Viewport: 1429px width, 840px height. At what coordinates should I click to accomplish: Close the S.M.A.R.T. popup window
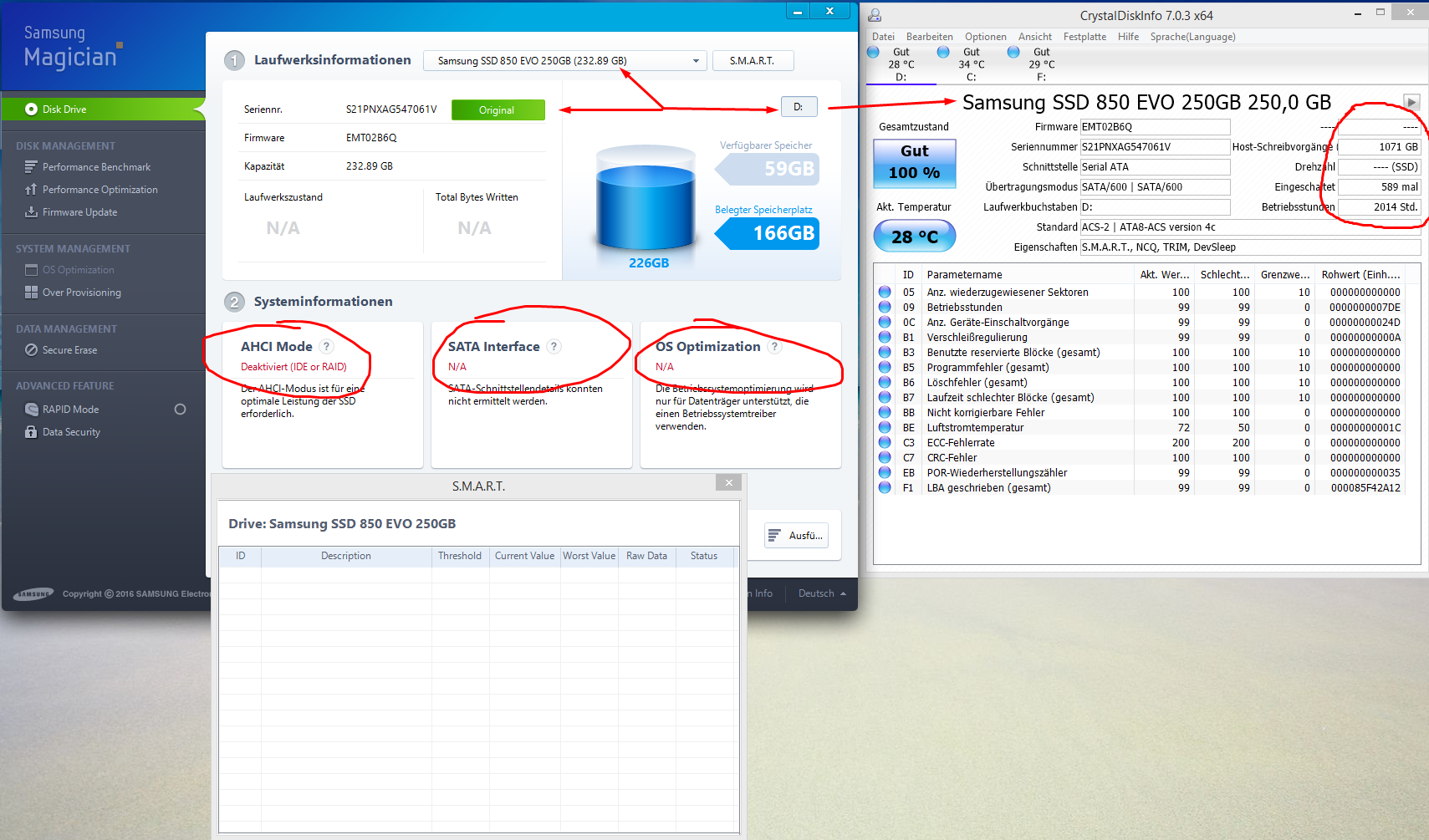point(728,483)
